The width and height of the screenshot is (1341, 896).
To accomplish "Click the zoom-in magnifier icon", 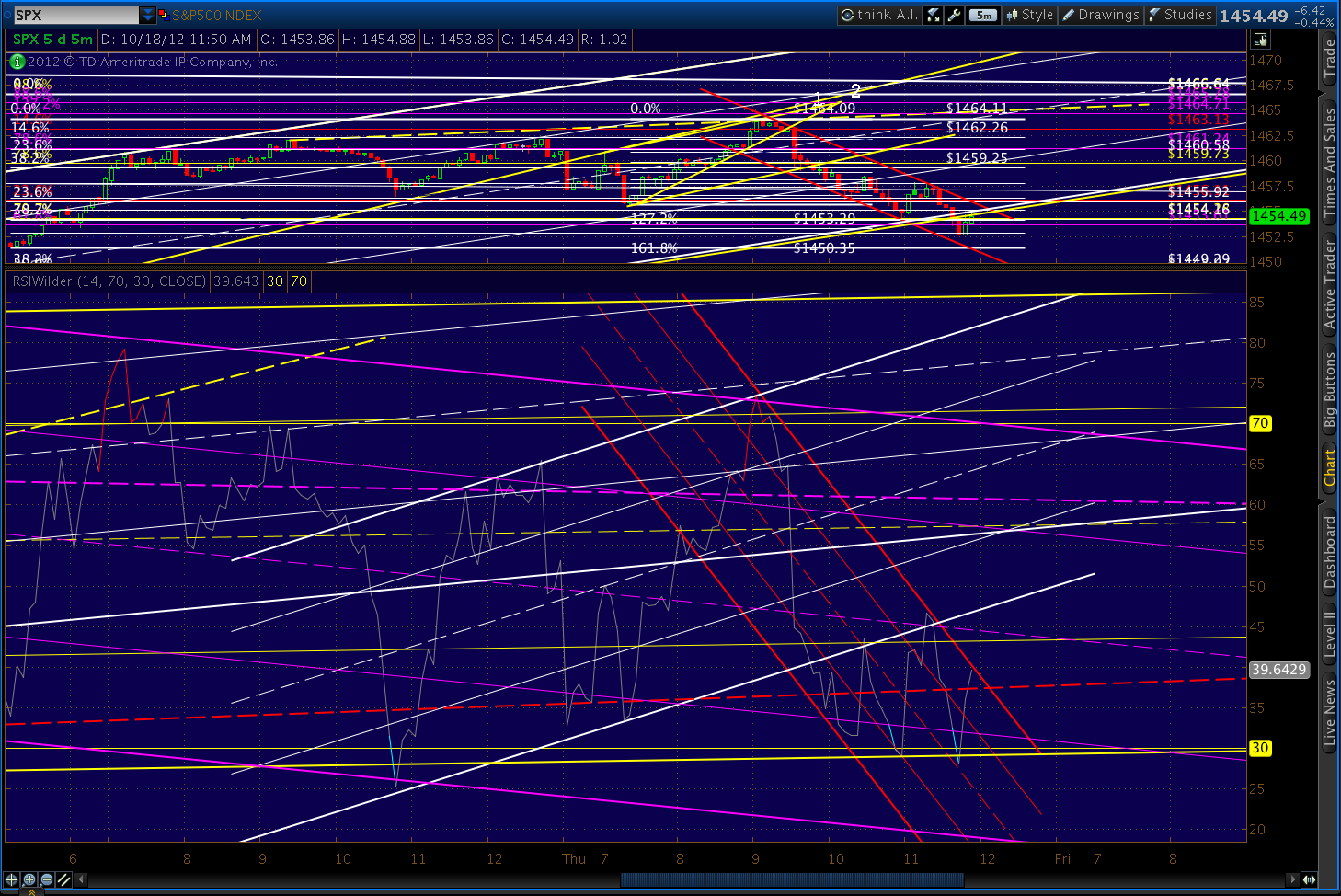I will [x=29, y=880].
